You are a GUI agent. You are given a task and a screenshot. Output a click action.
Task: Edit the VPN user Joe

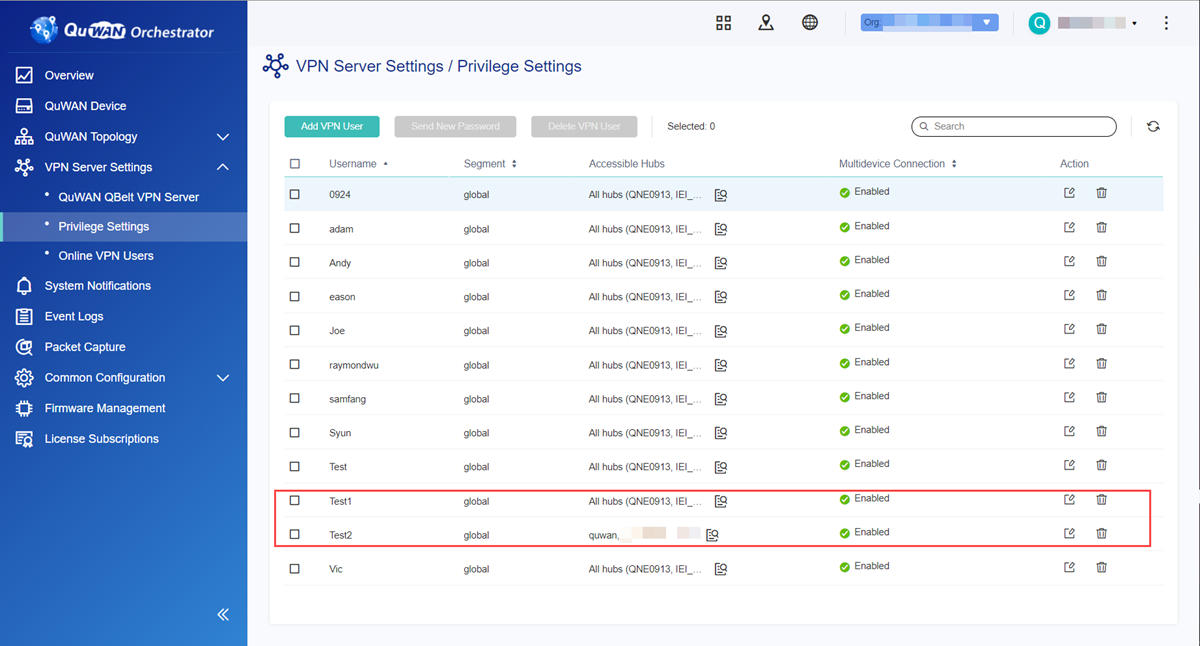click(x=1069, y=329)
